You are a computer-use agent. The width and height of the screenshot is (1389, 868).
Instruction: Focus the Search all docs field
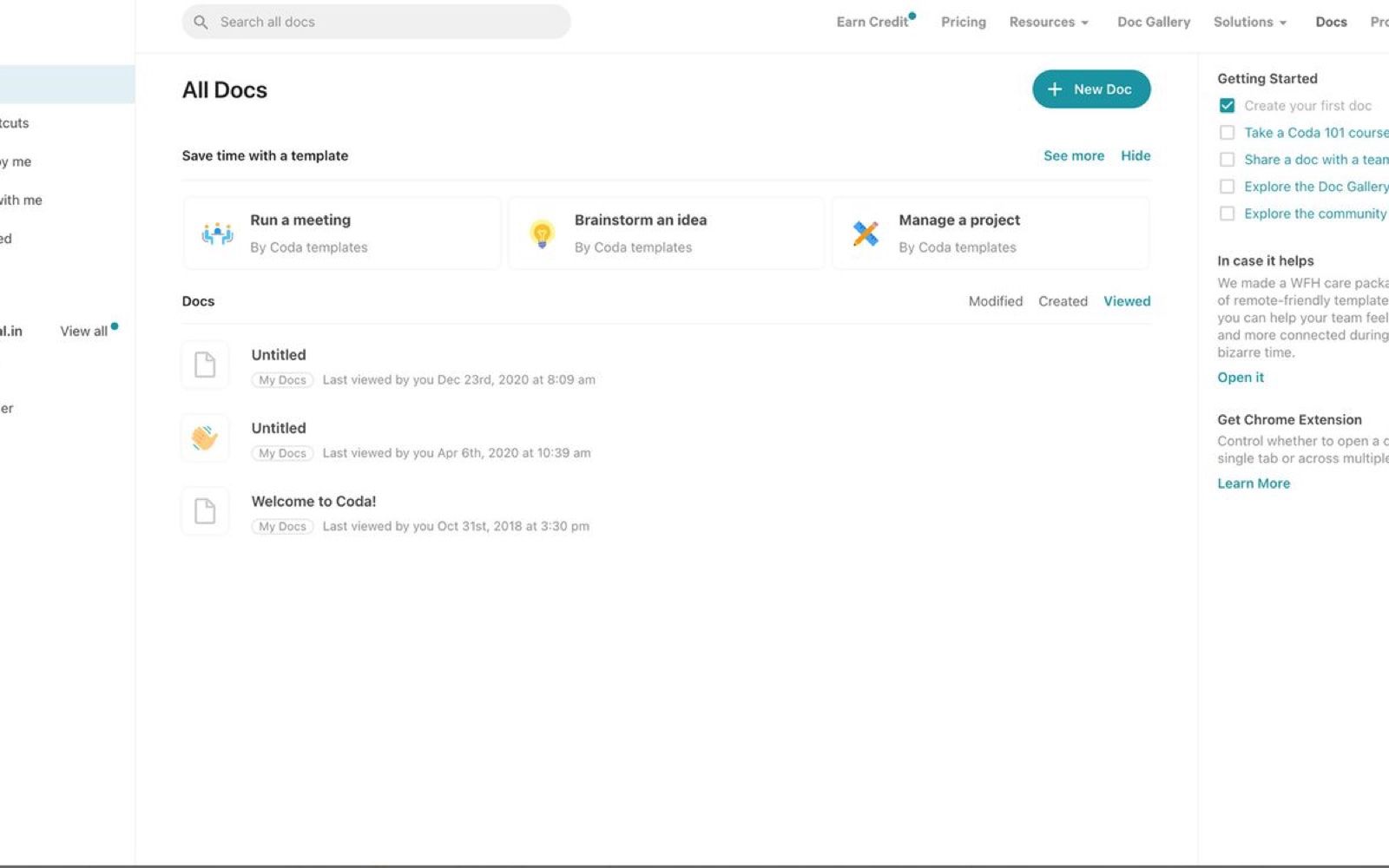click(x=376, y=22)
